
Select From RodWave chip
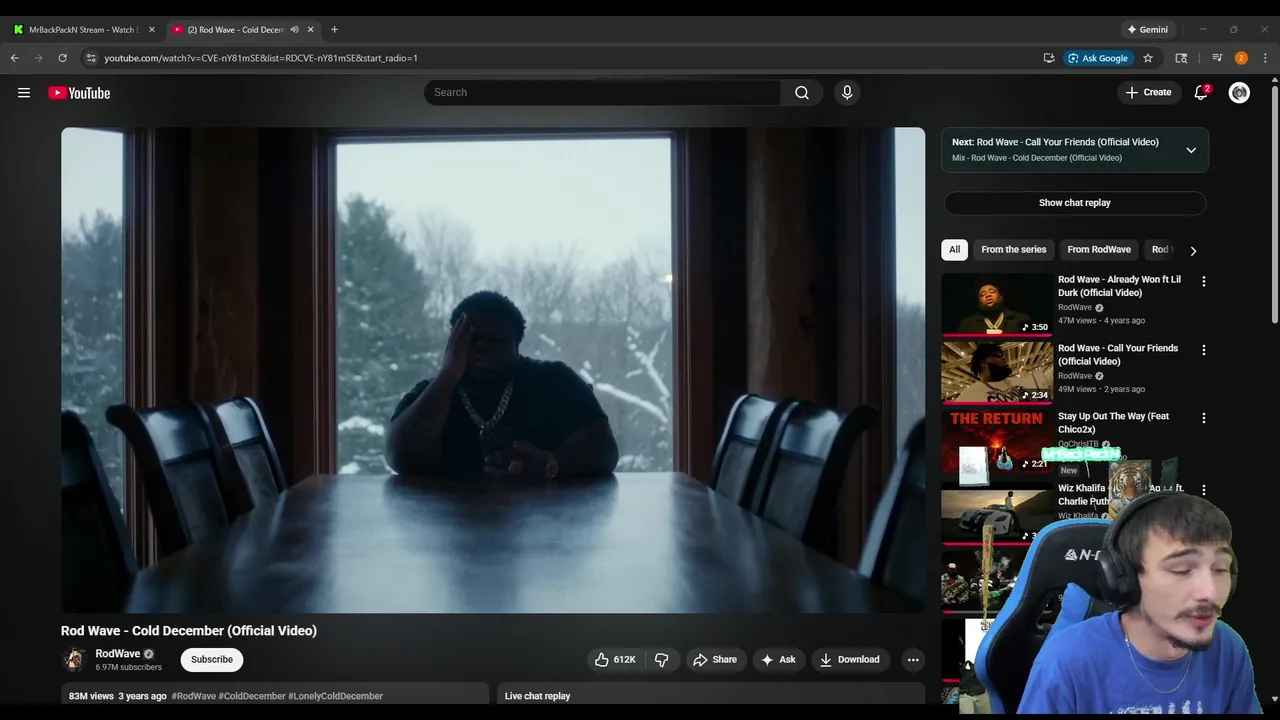click(x=1099, y=250)
